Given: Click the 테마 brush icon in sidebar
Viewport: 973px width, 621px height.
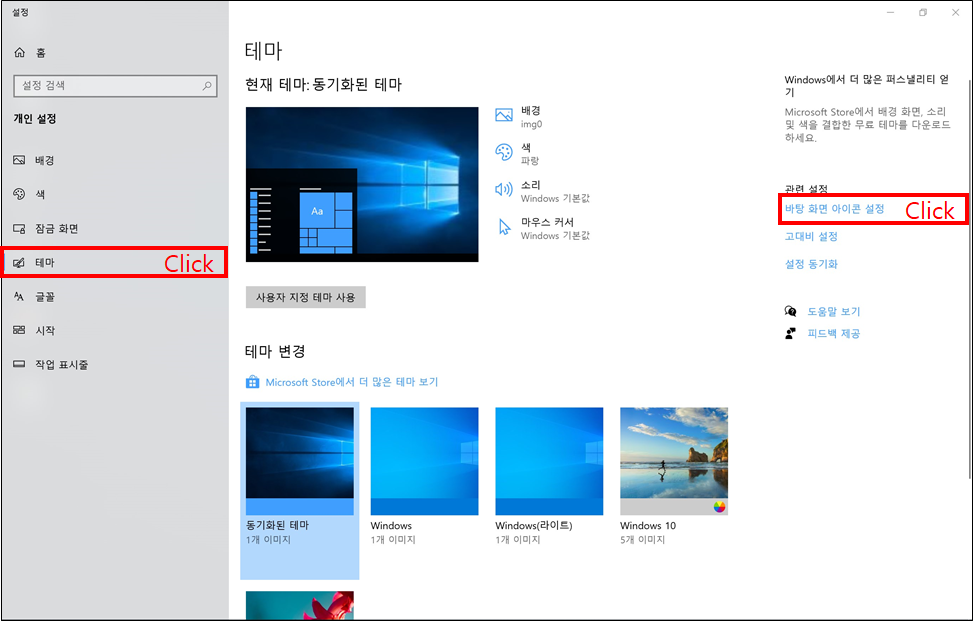Looking at the screenshot, I should [x=19, y=262].
